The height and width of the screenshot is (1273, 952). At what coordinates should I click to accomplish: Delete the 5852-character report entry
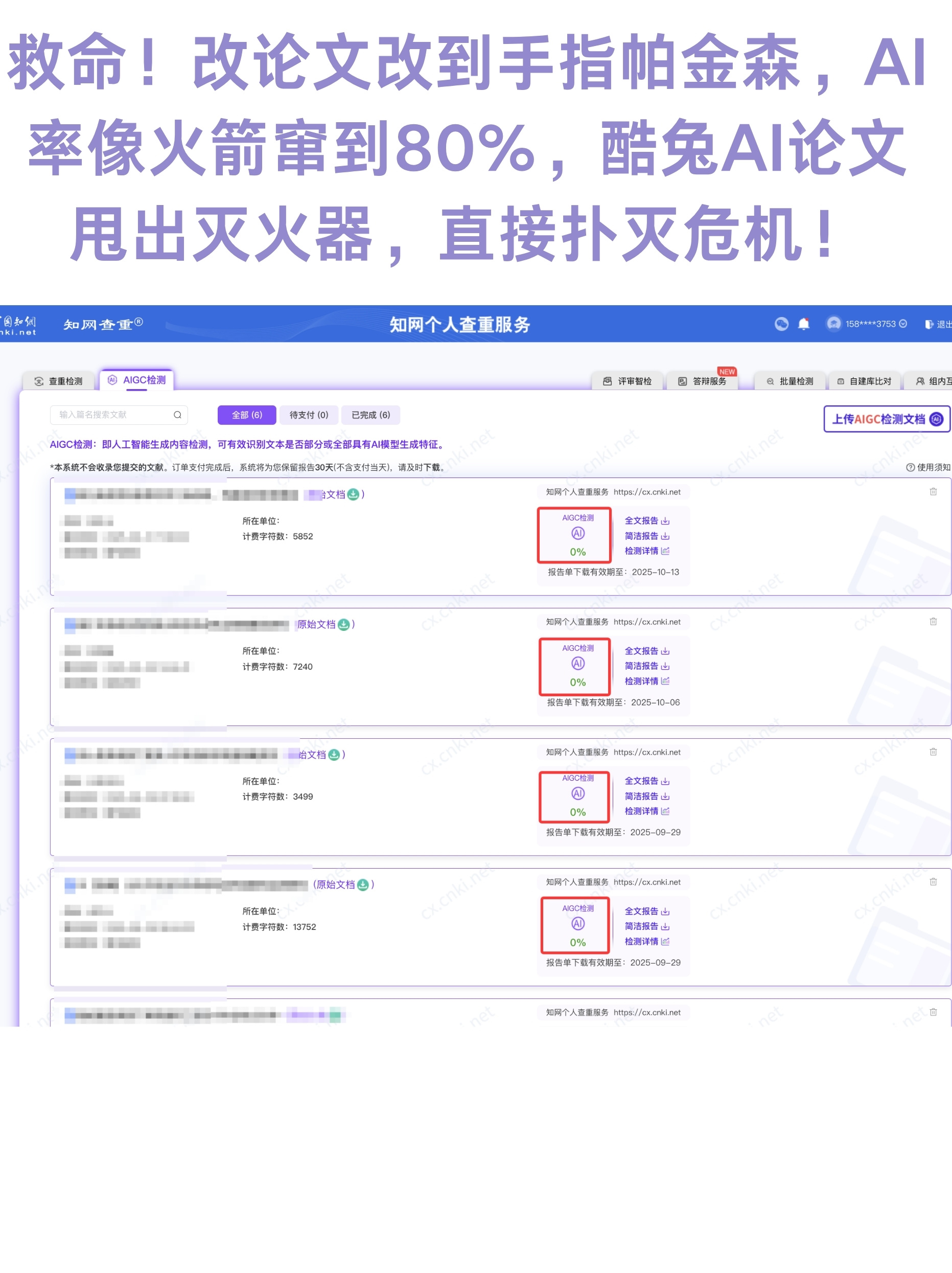[x=933, y=491]
